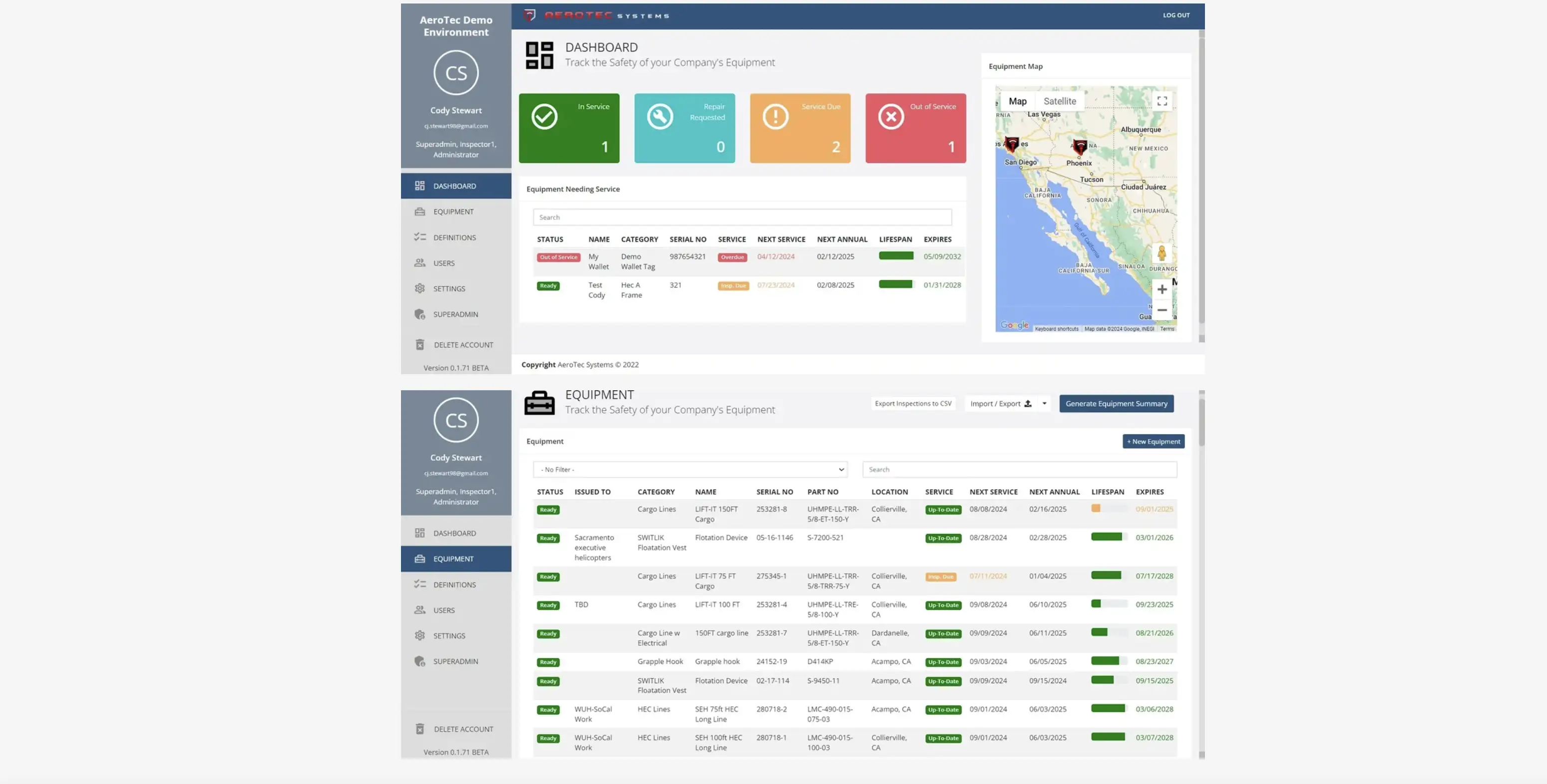Open the Repair Requested summary card
Image resolution: width=1547 pixels, height=784 pixels.
click(685, 128)
